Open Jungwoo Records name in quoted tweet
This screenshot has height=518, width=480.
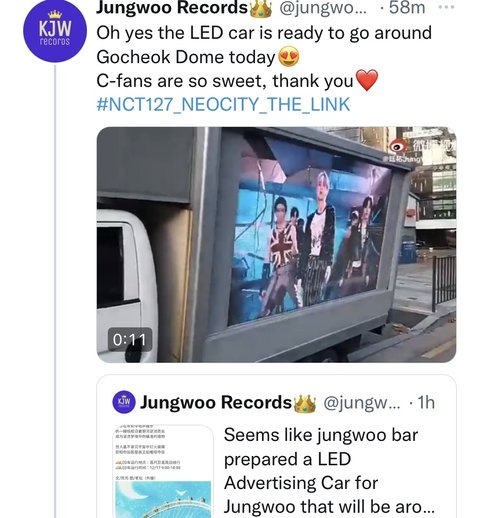[216, 402]
